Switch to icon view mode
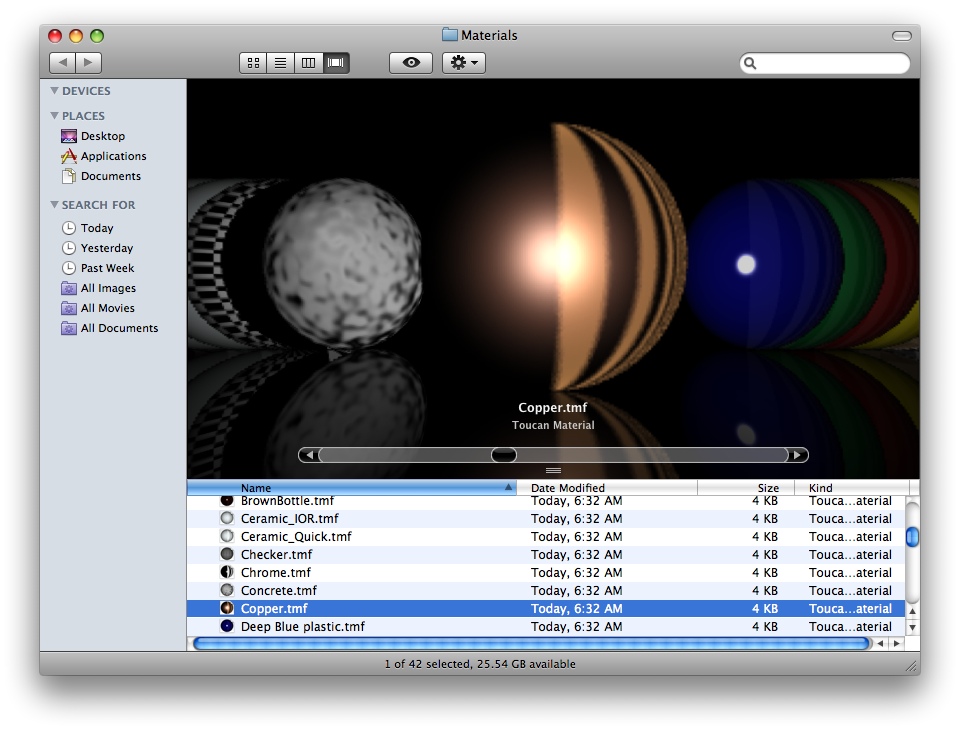 tap(253, 63)
